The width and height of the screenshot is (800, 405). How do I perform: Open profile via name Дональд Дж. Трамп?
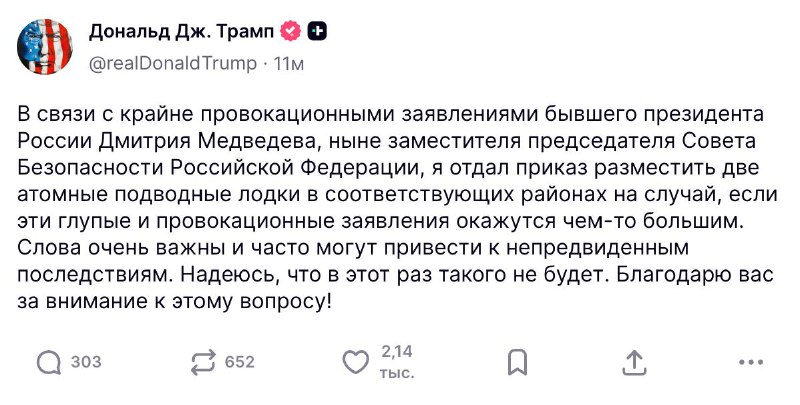(182, 32)
